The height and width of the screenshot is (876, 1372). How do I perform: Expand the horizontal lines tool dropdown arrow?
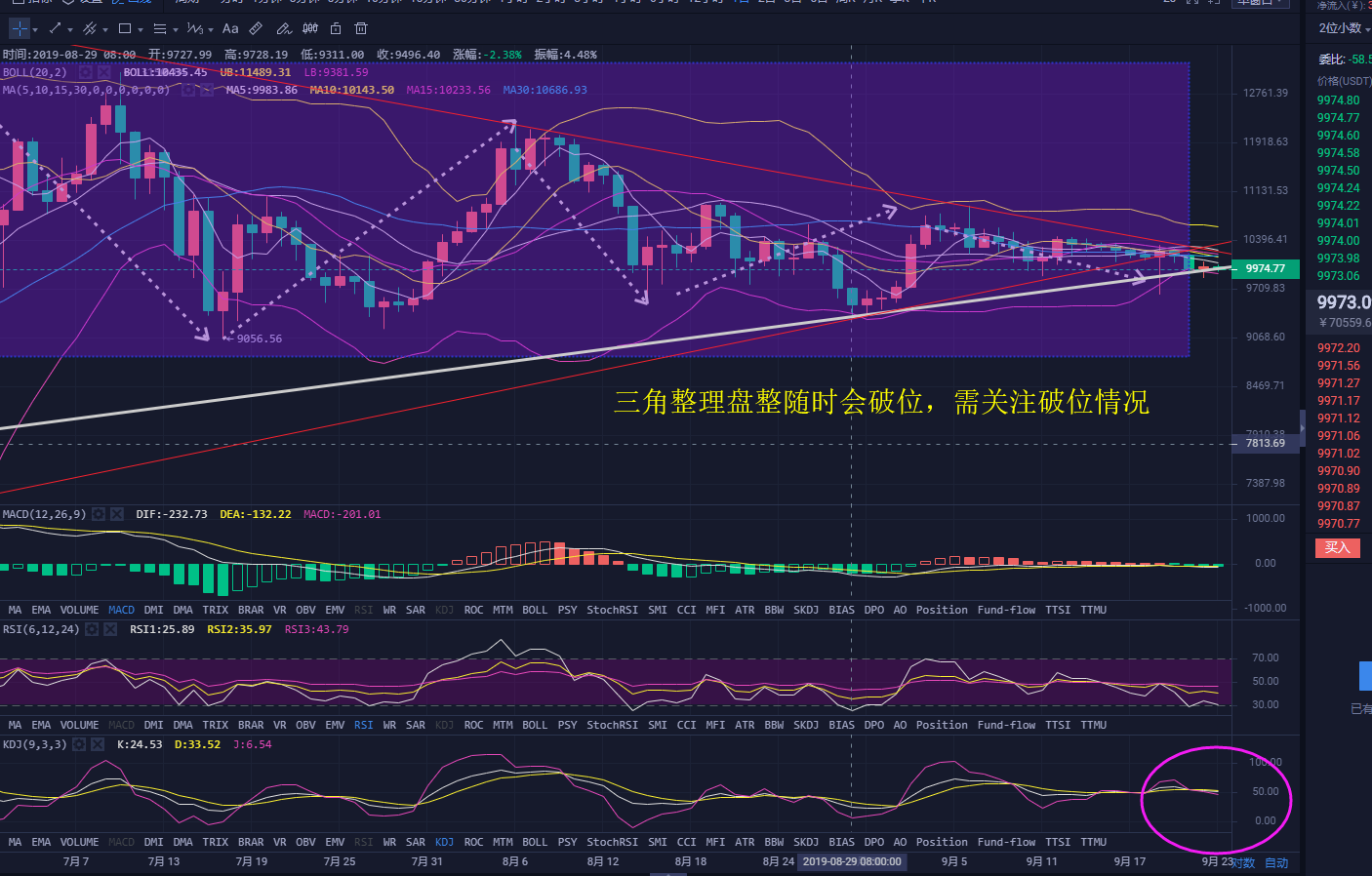(x=176, y=29)
